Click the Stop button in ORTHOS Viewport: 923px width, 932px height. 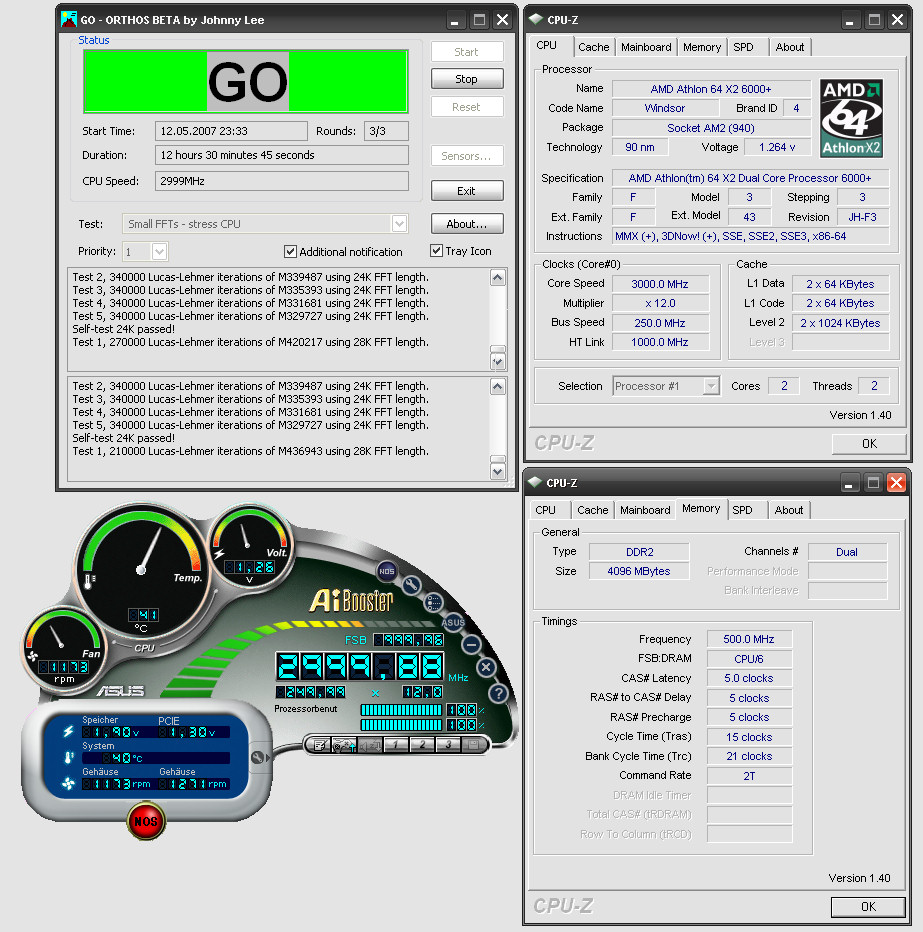click(467, 79)
